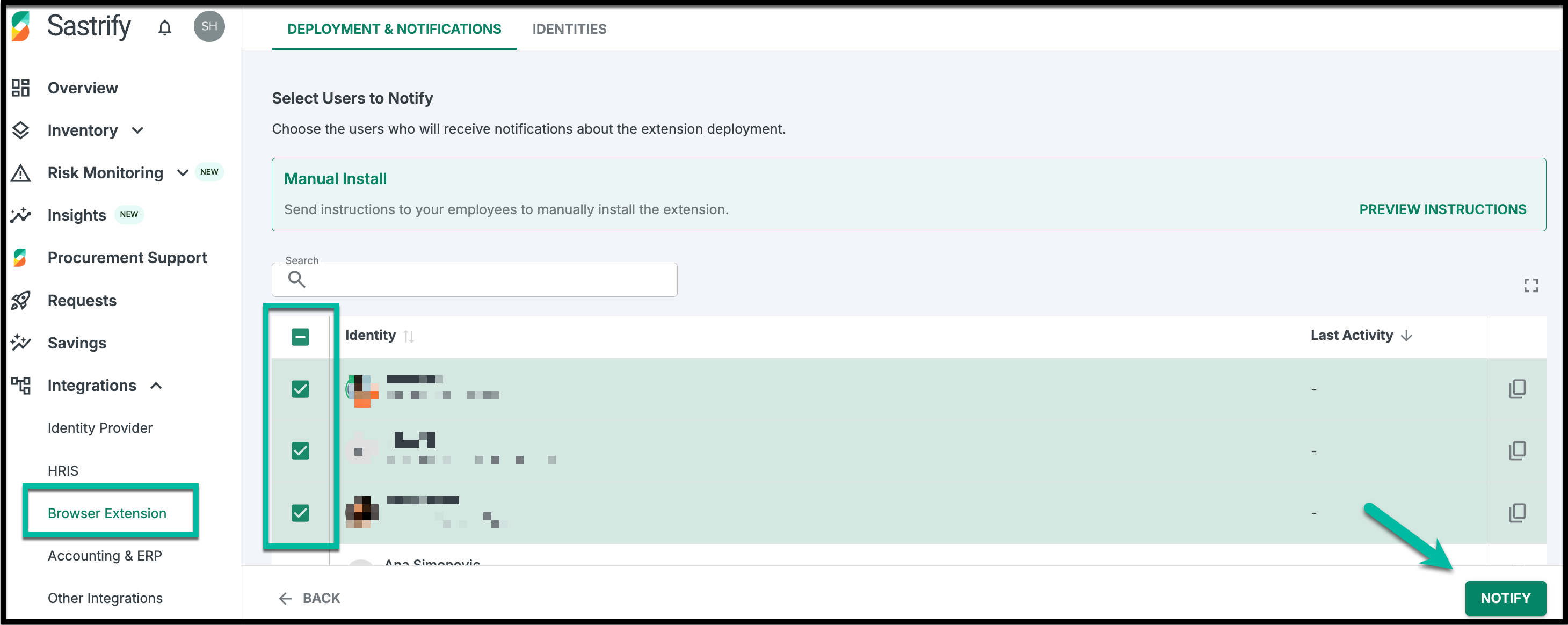Toggle the select-all header checkbox
The image size is (1568, 625).
[x=300, y=337]
